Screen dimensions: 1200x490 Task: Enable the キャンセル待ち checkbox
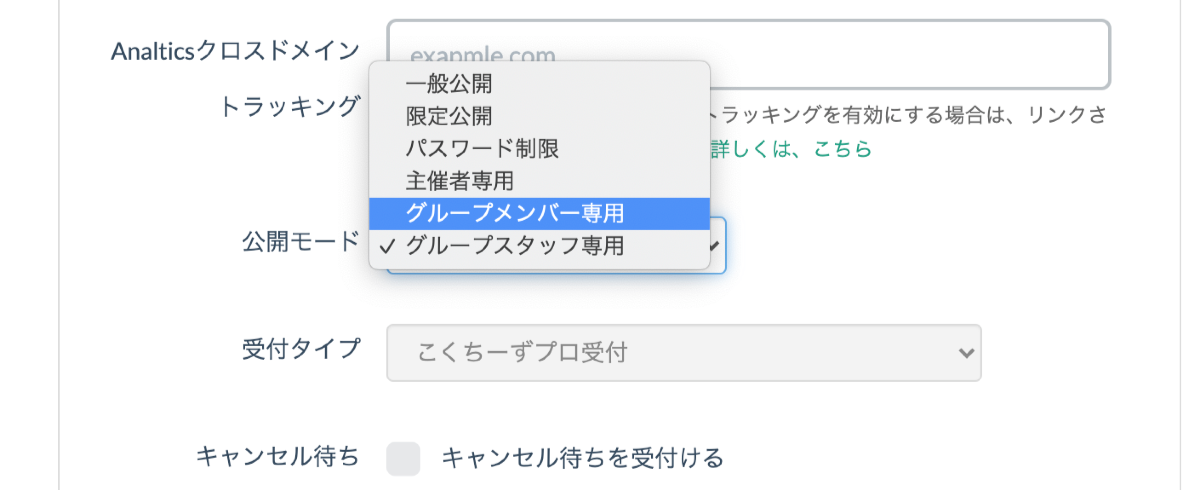point(403,459)
